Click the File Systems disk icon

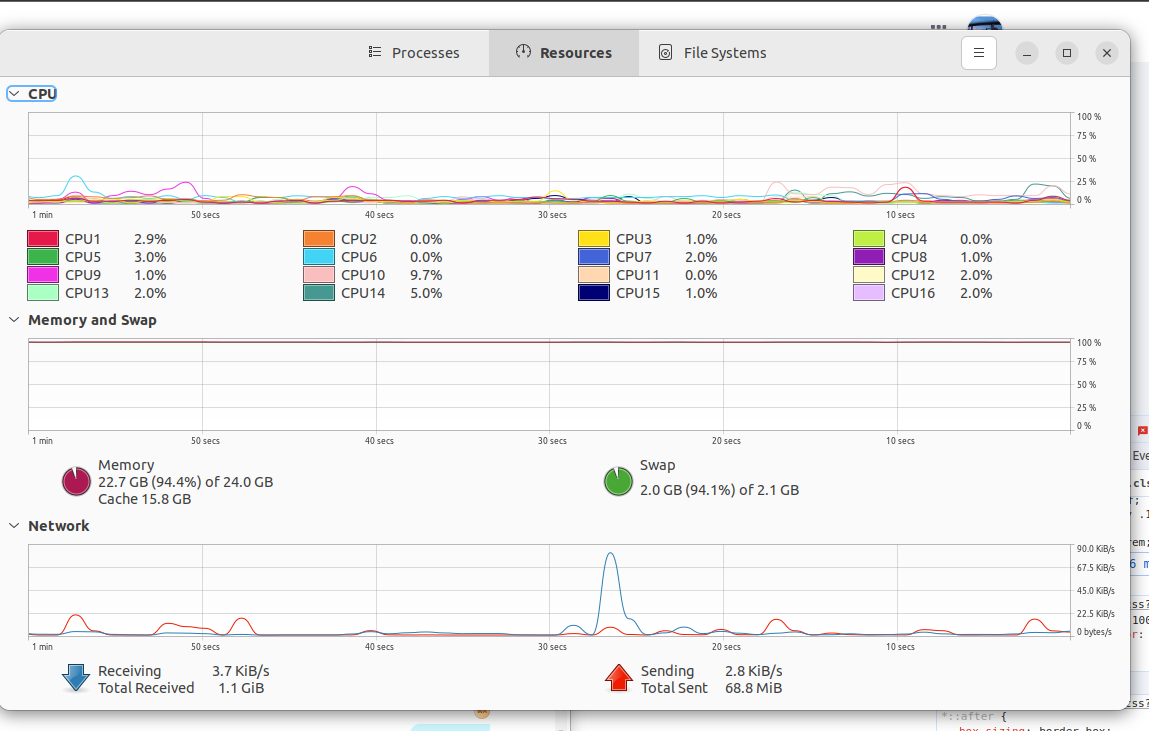pos(665,52)
